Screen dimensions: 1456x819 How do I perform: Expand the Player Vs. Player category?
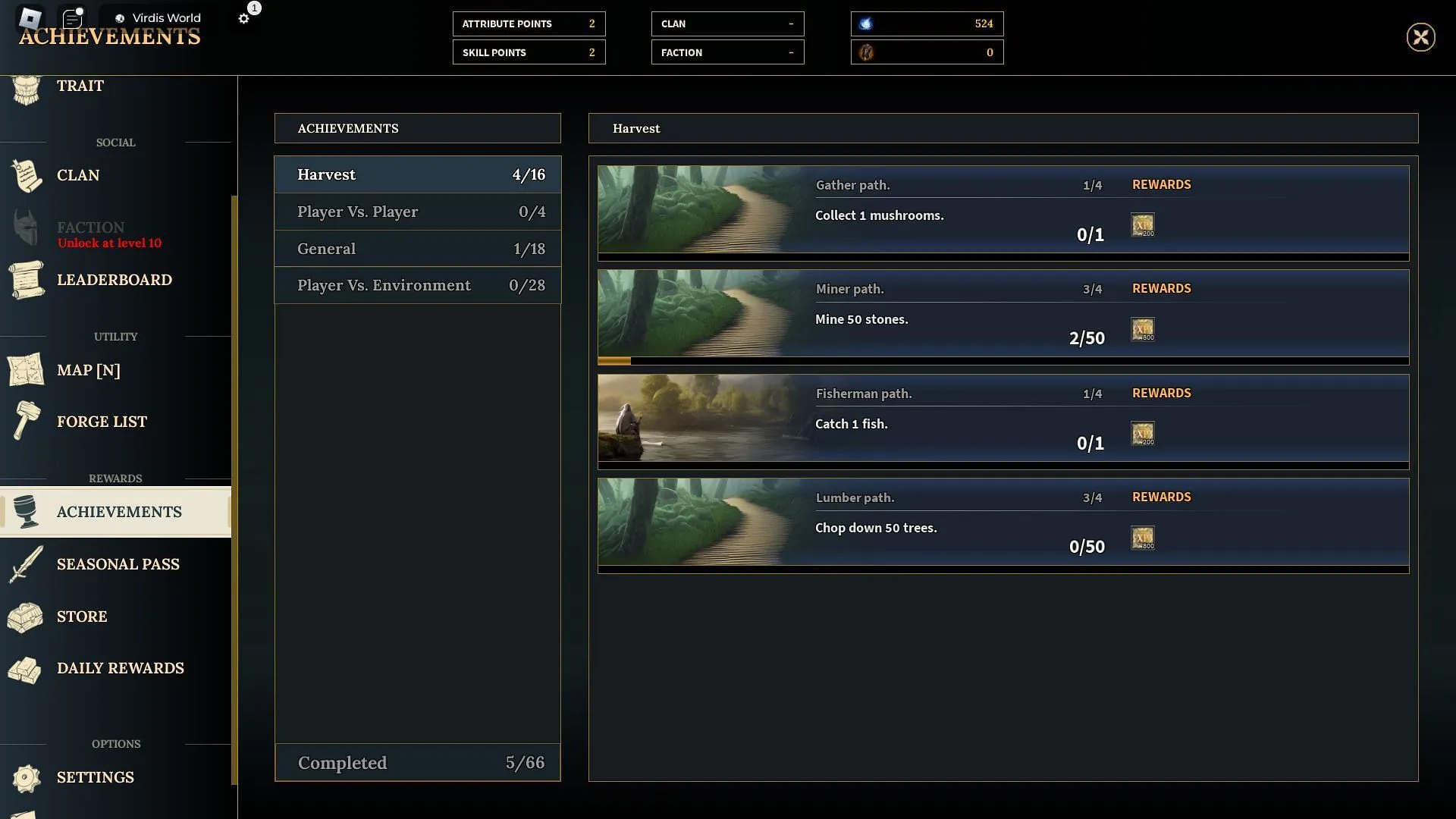(x=418, y=212)
